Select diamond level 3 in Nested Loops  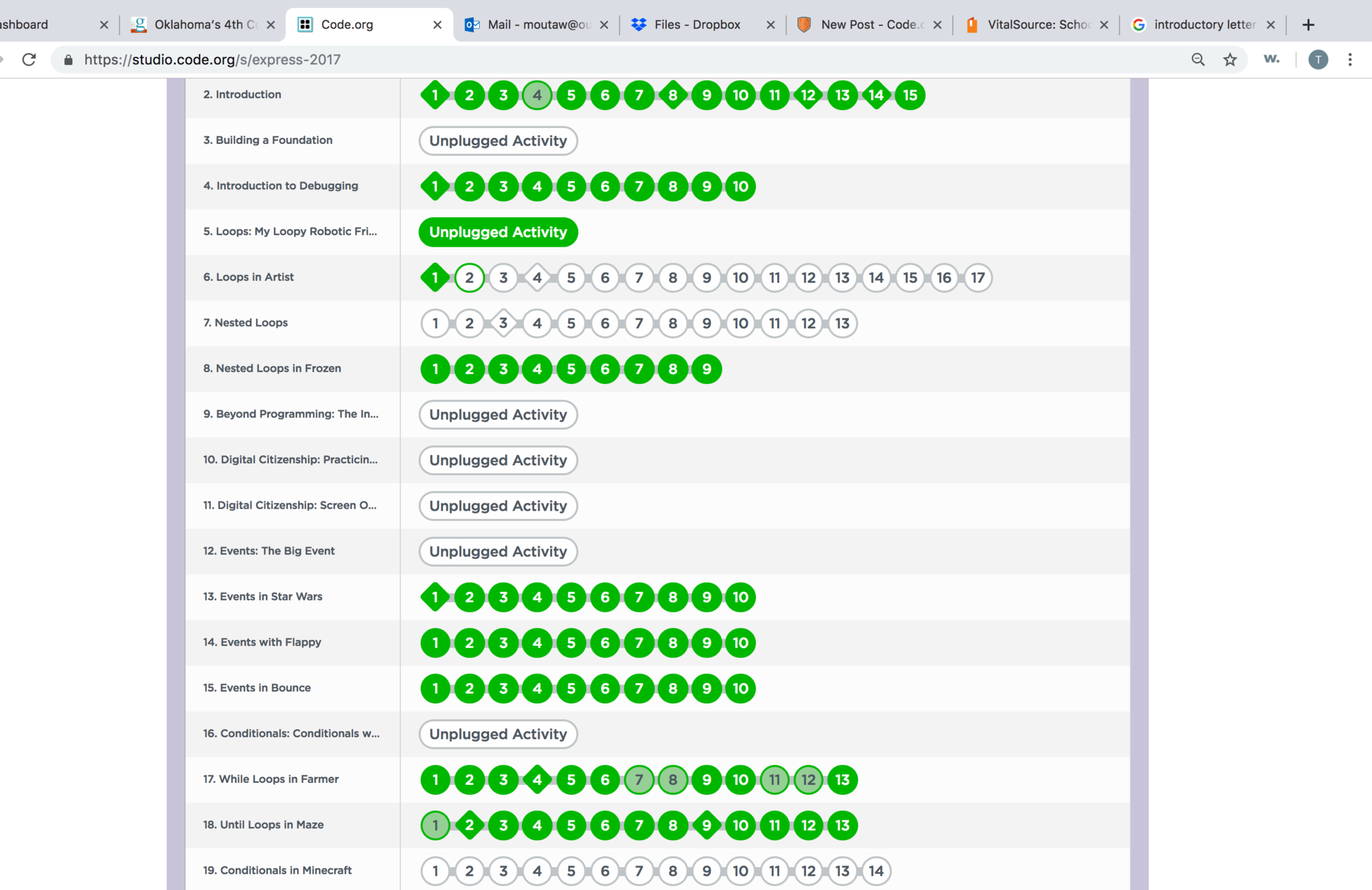click(503, 323)
